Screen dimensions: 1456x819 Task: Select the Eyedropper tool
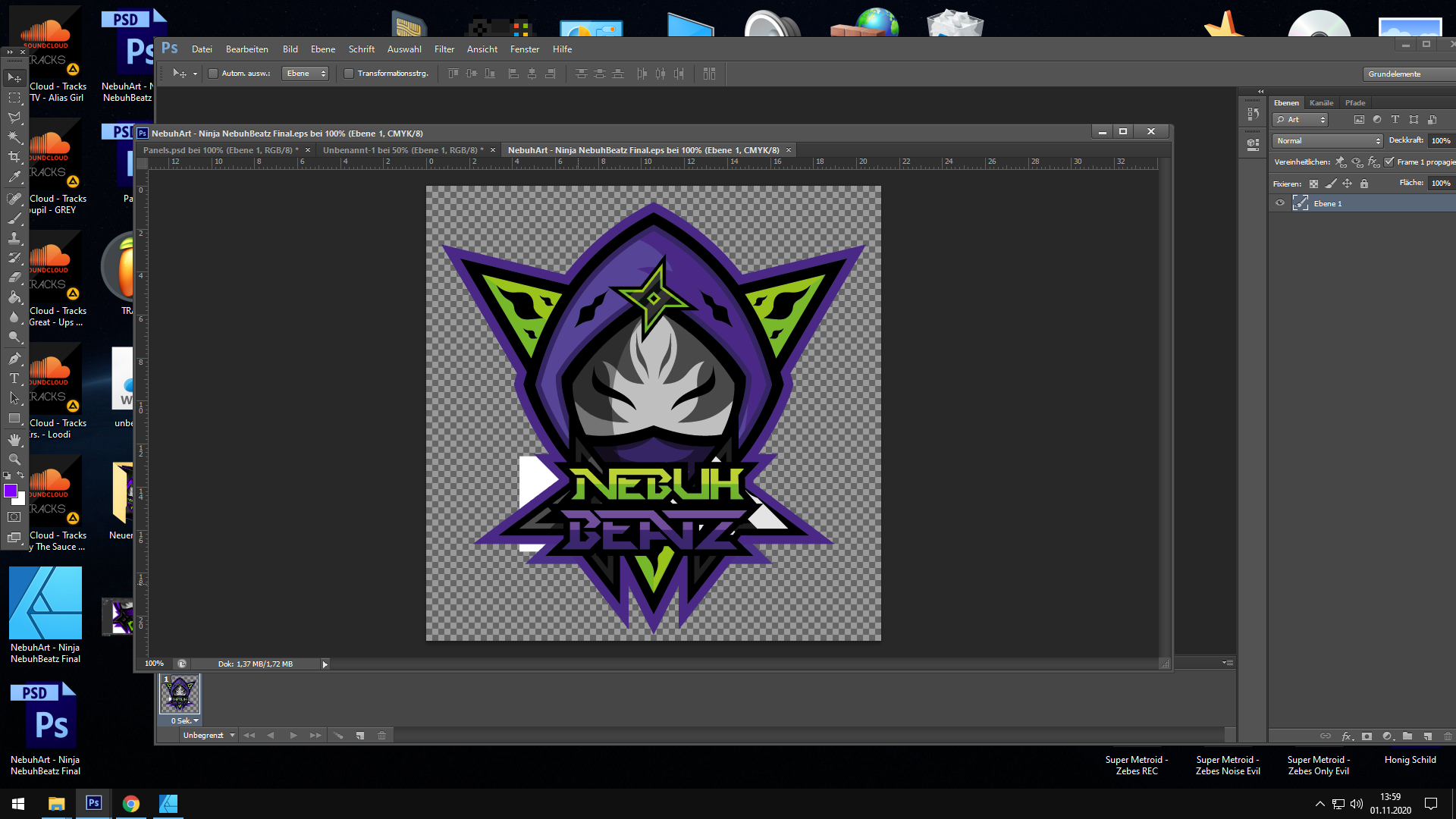pos(14,177)
